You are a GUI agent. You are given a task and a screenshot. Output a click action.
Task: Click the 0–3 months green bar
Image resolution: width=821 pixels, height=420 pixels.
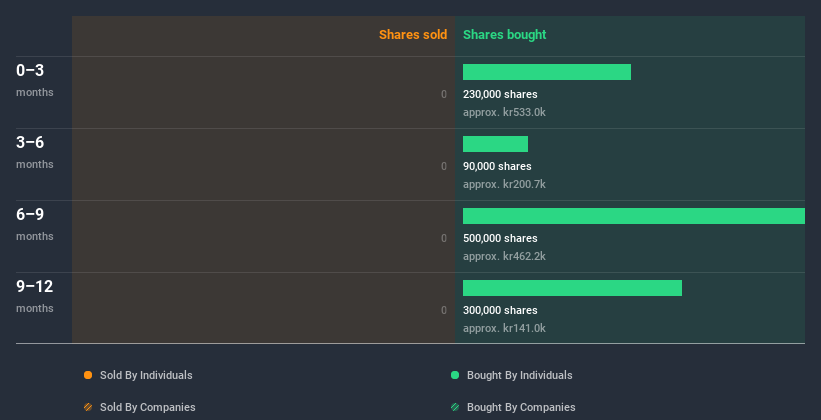(x=547, y=72)
